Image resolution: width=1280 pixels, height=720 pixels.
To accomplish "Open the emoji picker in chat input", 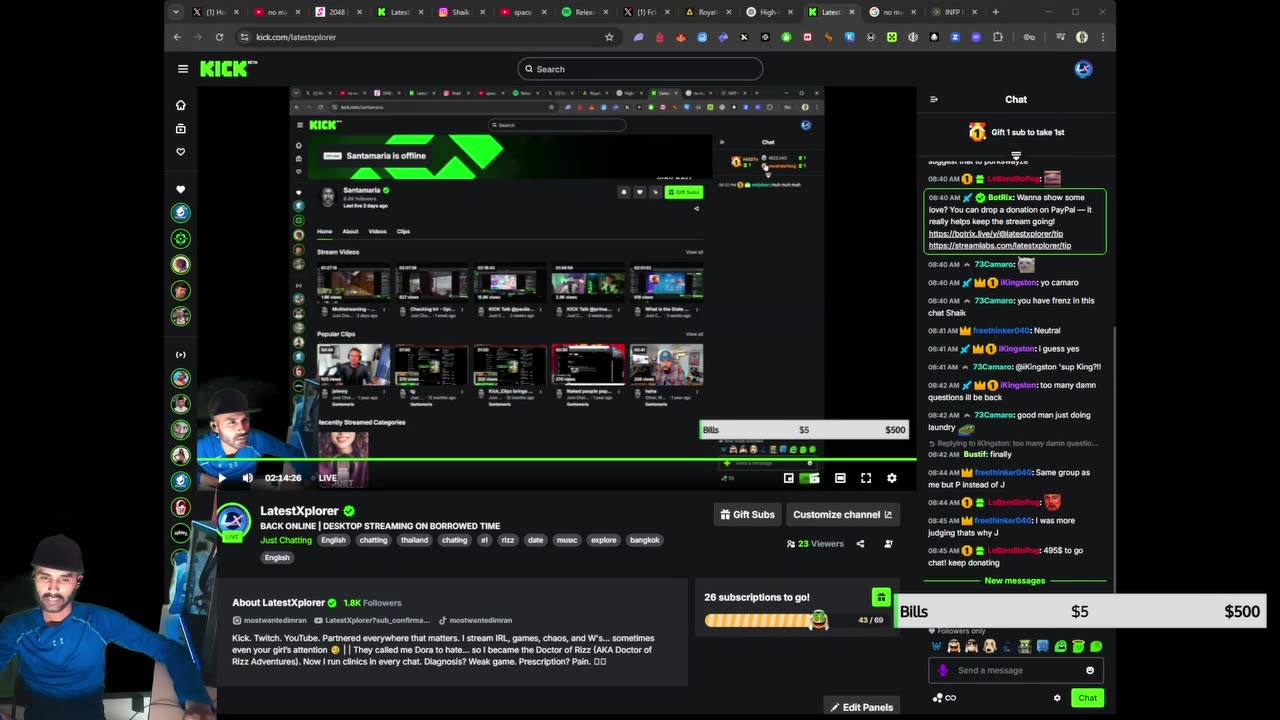I will coord(1090,670).
